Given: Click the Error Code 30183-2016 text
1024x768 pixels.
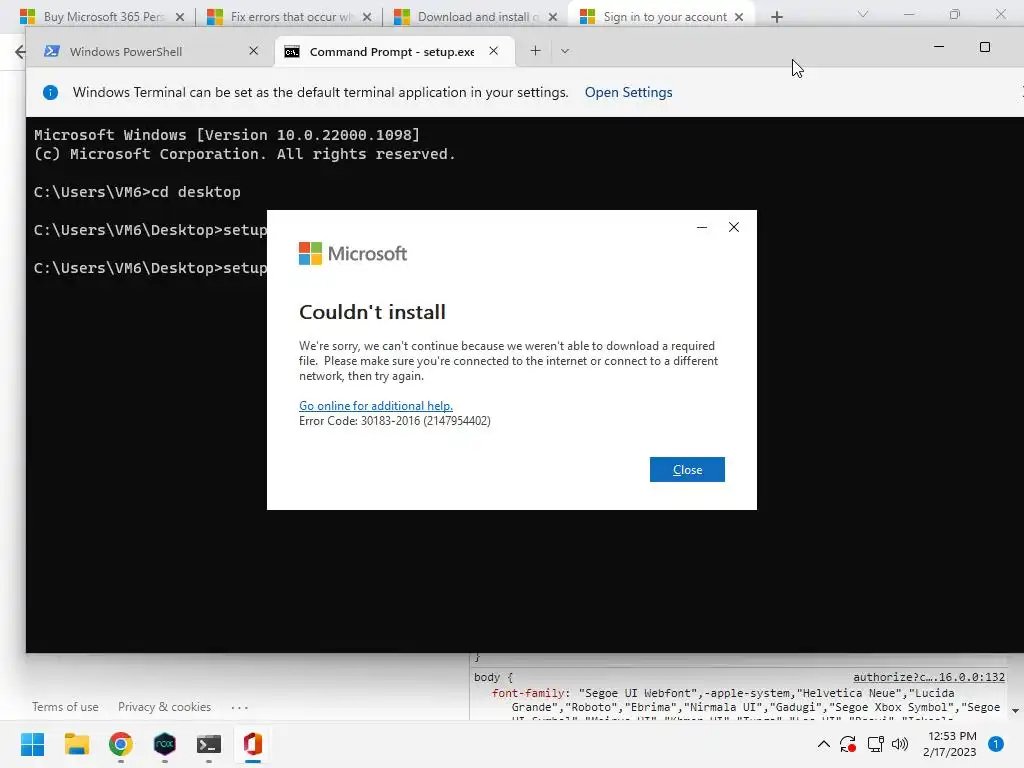Looking at the screenshot, I should click(x=394, y=421).
